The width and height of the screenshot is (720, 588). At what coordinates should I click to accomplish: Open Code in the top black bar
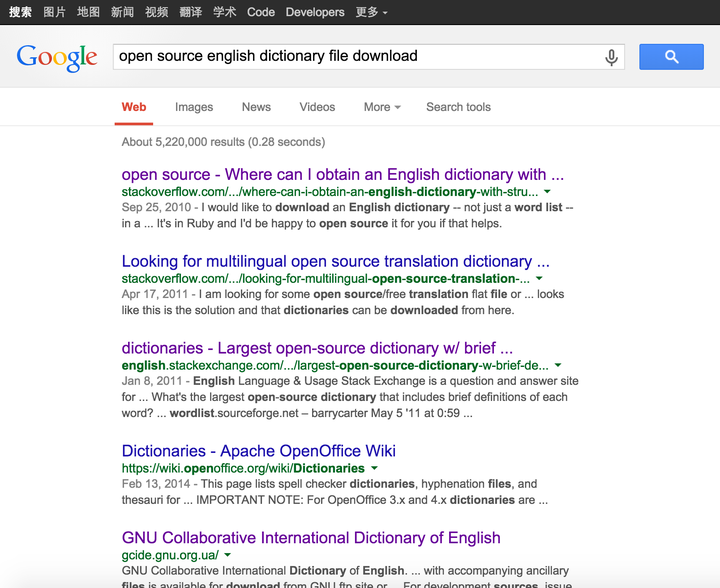261,12
